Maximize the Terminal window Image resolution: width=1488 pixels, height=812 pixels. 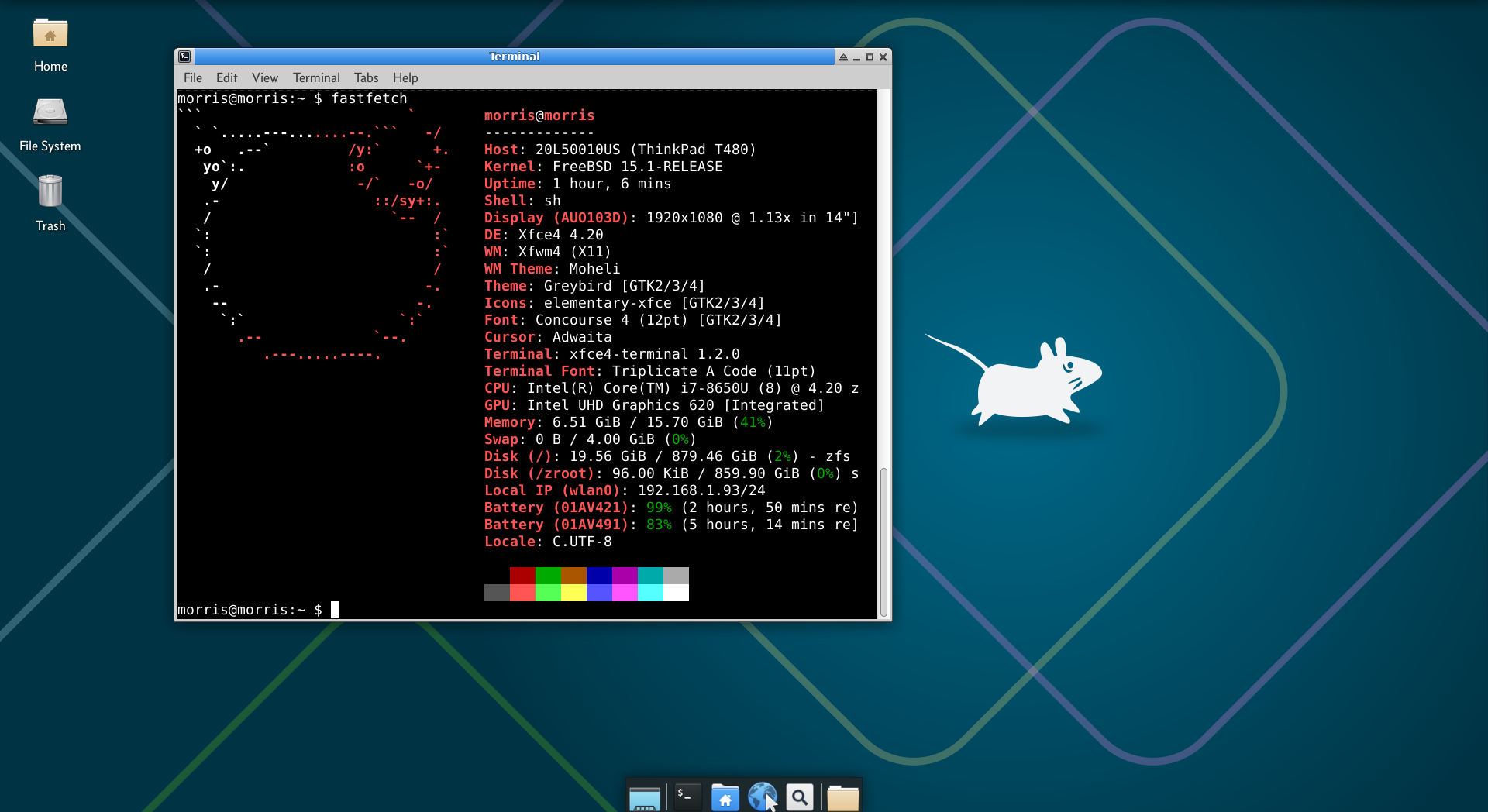(870, 57)
